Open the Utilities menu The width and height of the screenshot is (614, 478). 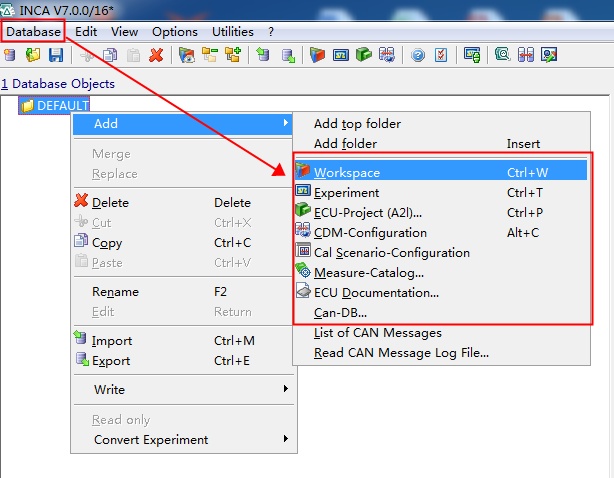pos(233,31)
